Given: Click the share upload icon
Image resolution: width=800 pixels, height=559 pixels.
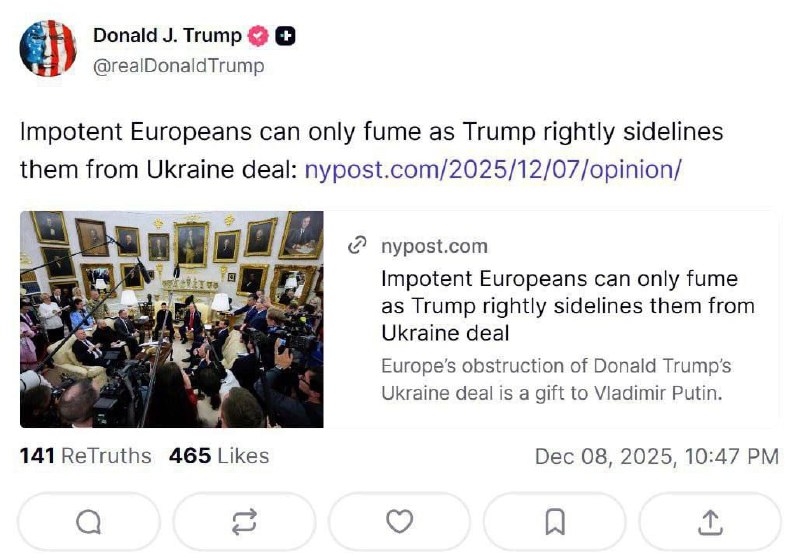Looking at the screenshot, I should [x=710, y=521].
